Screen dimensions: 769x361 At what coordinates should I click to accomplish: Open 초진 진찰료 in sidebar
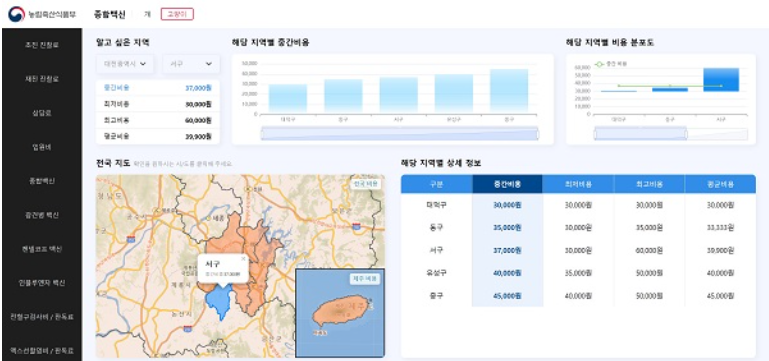pos(42,45)
